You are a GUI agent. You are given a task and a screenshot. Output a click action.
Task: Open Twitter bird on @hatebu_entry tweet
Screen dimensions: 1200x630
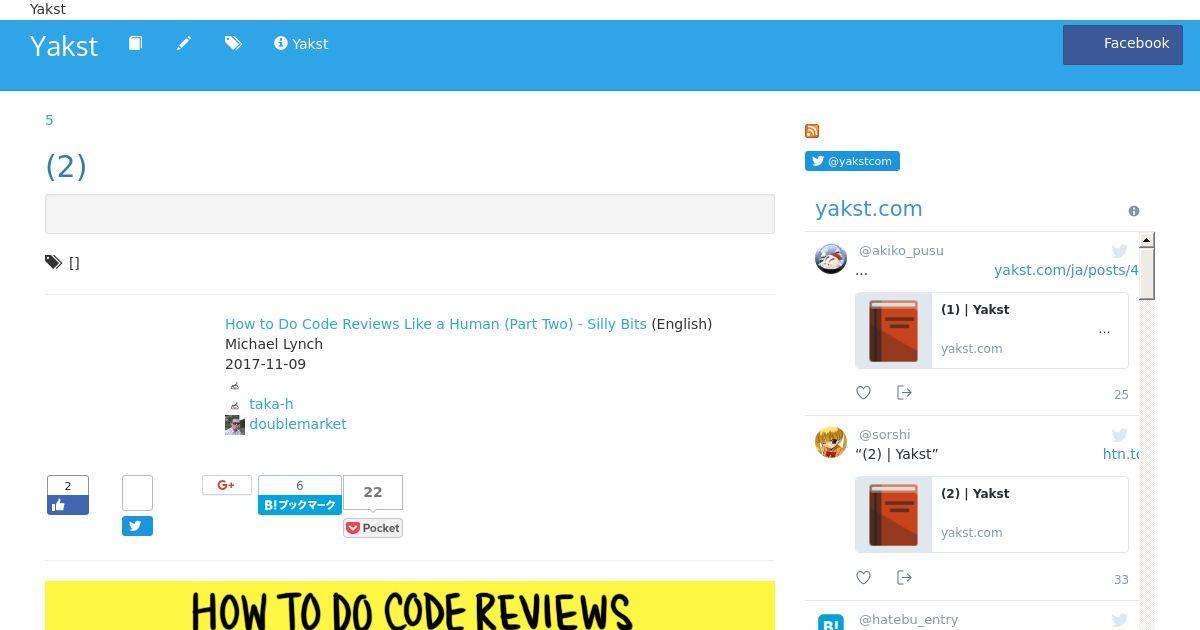click(1120, 620)
